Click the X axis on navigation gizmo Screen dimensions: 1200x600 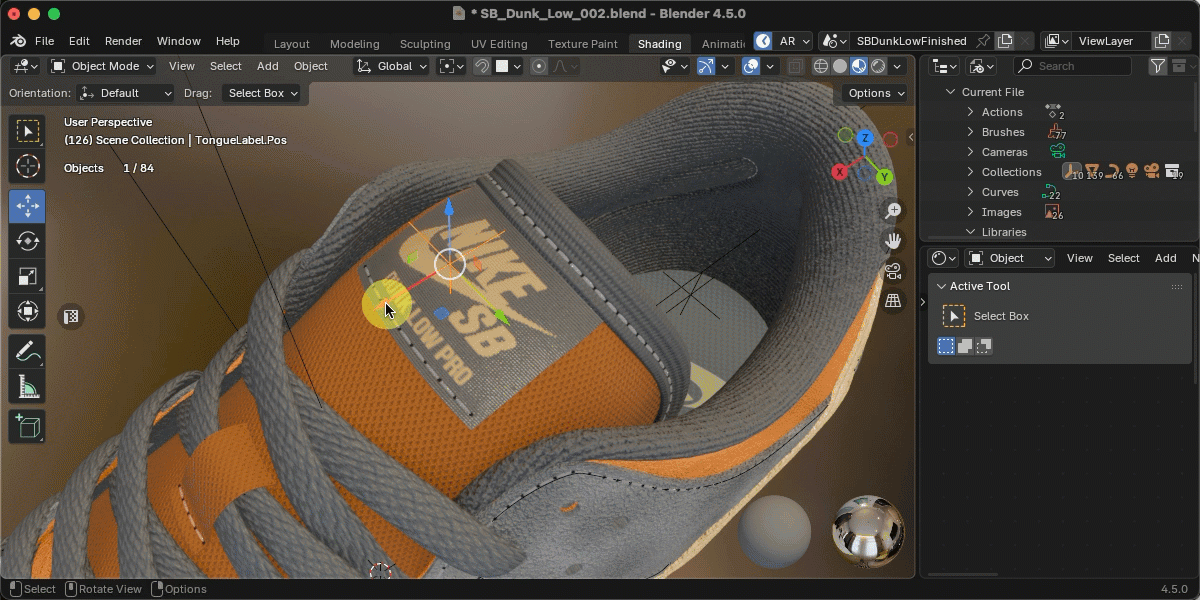click(840, 172)
